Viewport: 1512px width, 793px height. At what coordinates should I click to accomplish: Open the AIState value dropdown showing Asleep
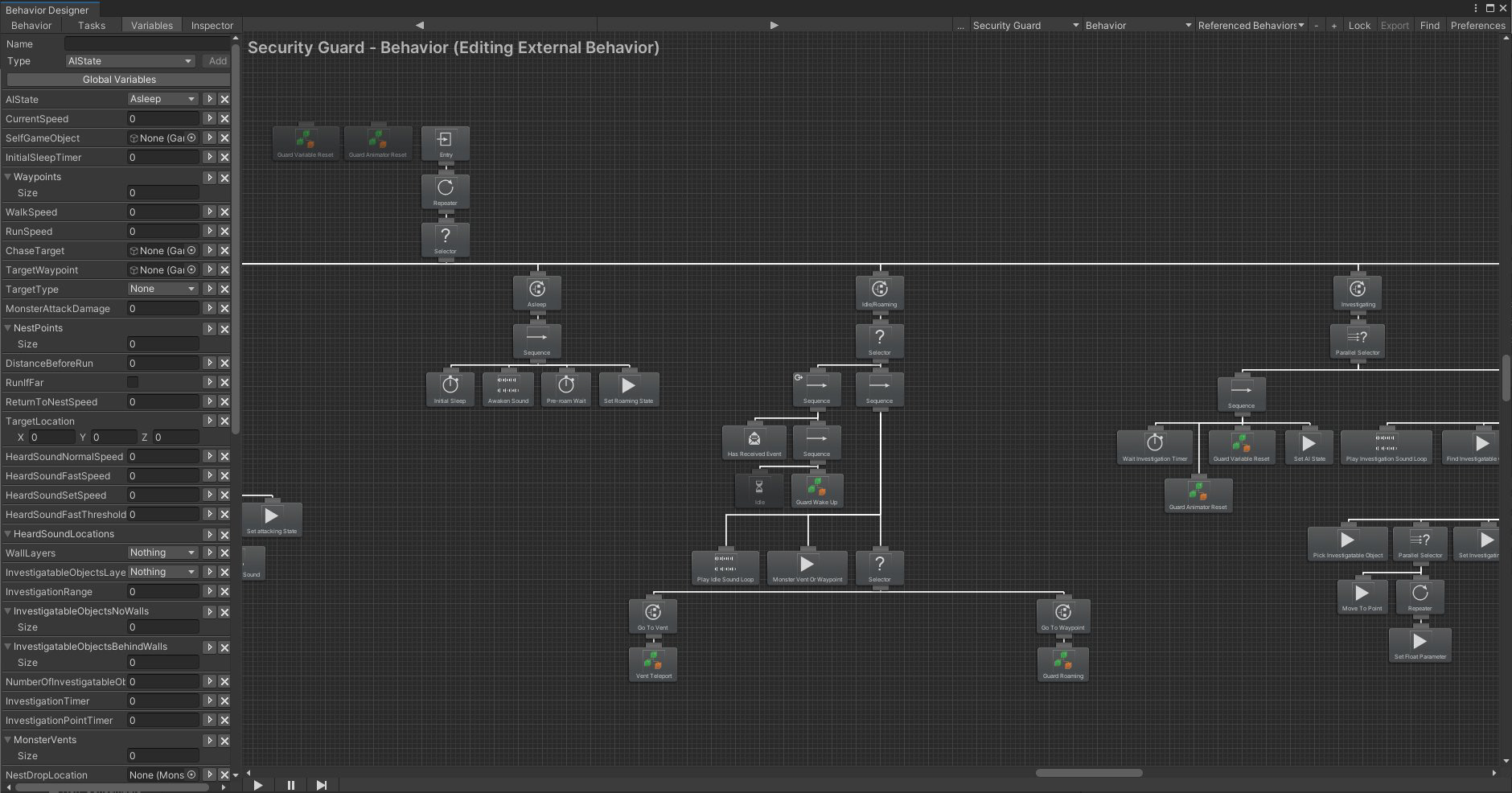(x=162, y=99)
